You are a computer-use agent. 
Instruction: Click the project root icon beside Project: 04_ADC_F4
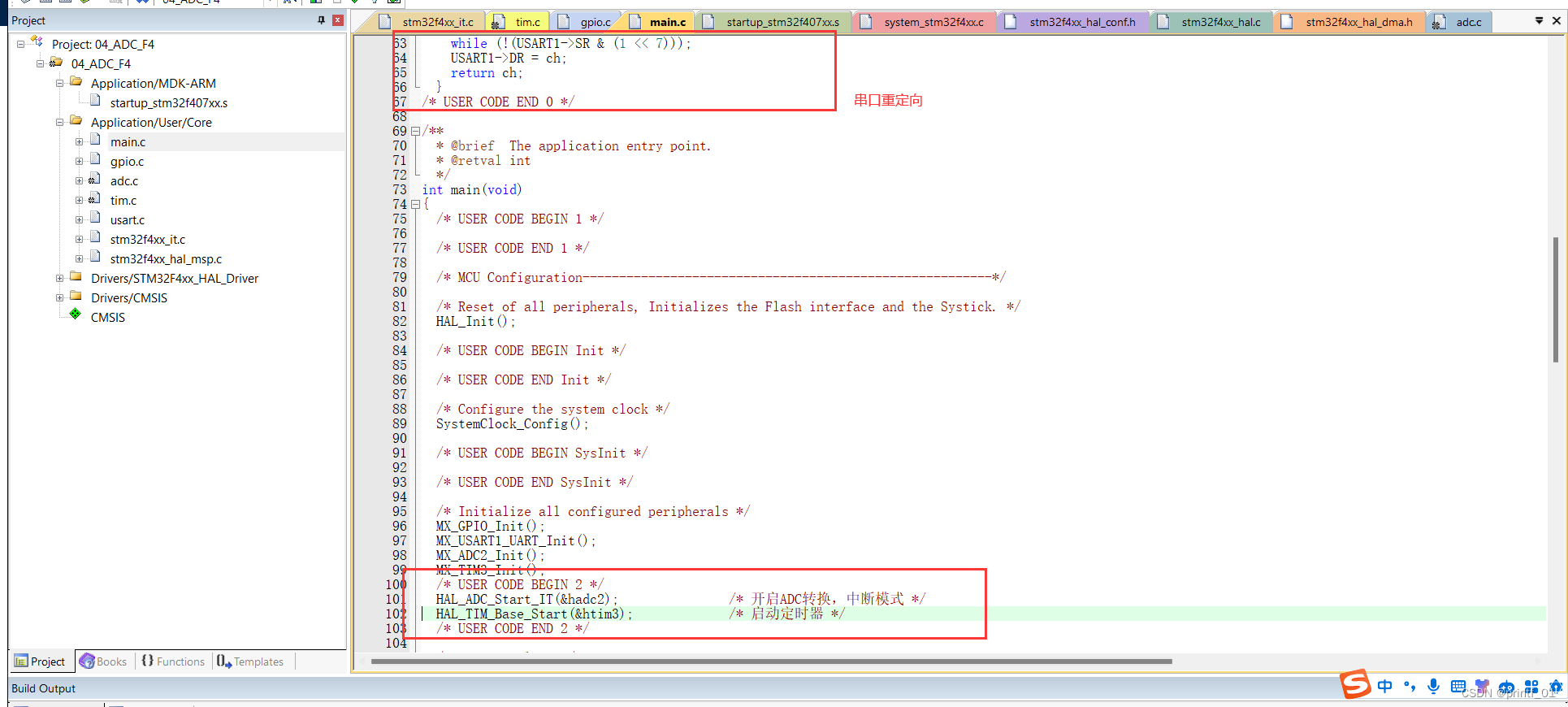click(x=37, y=42)
